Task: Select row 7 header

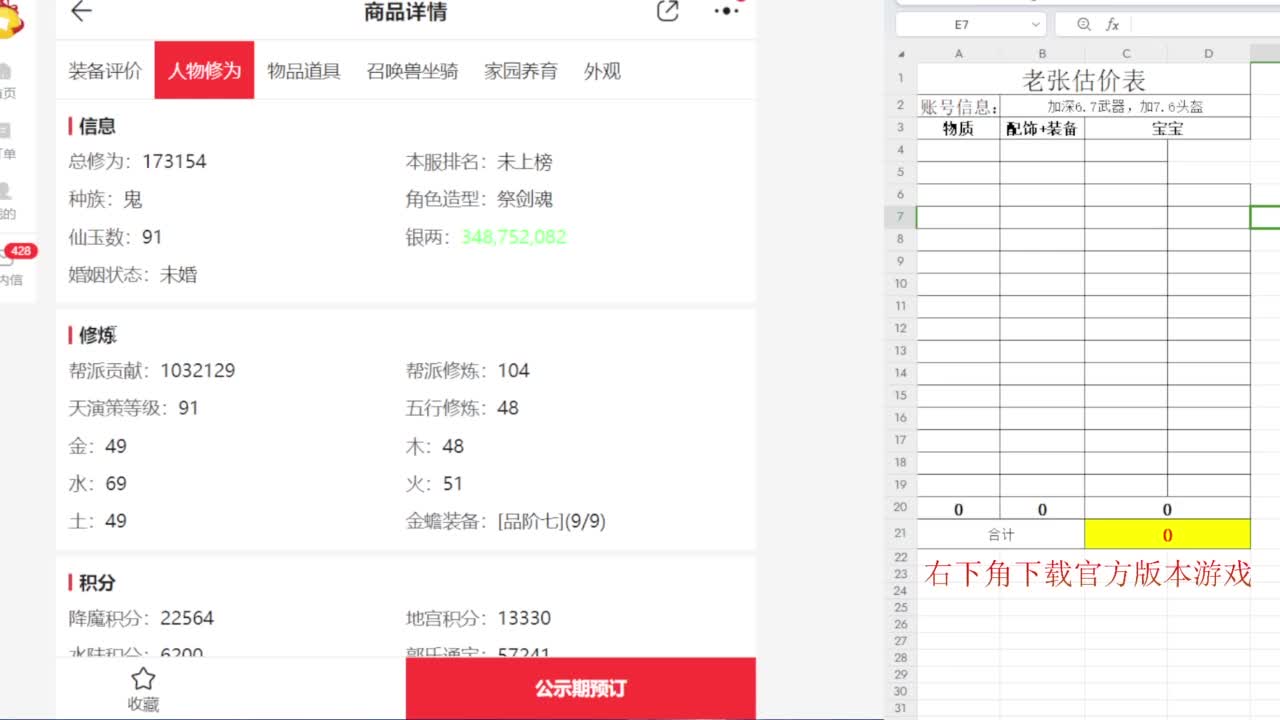Action: pyautogui.click(x=901, y=217)
